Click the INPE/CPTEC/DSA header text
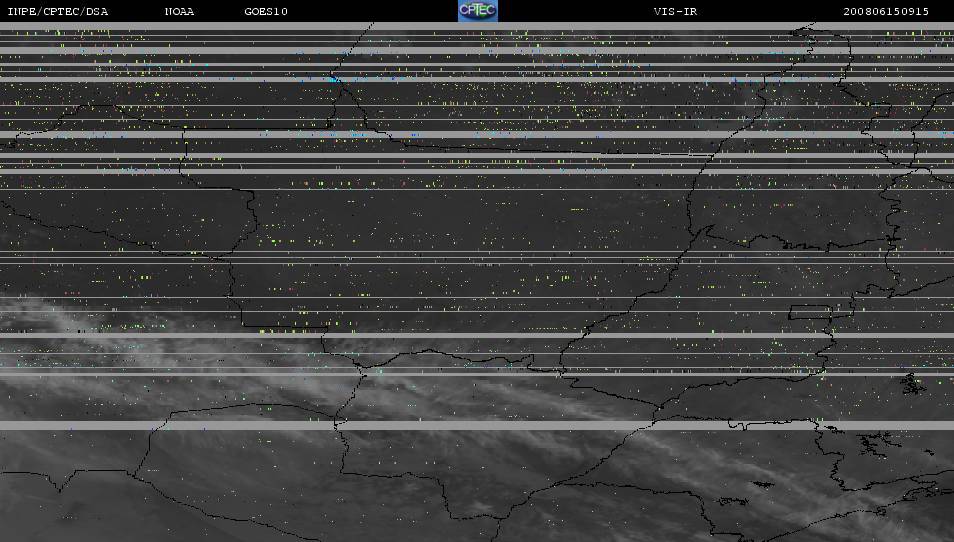Image resolution: width=954 pixels, height=542 pixels. pyautogui.click(x=58, y=12)
